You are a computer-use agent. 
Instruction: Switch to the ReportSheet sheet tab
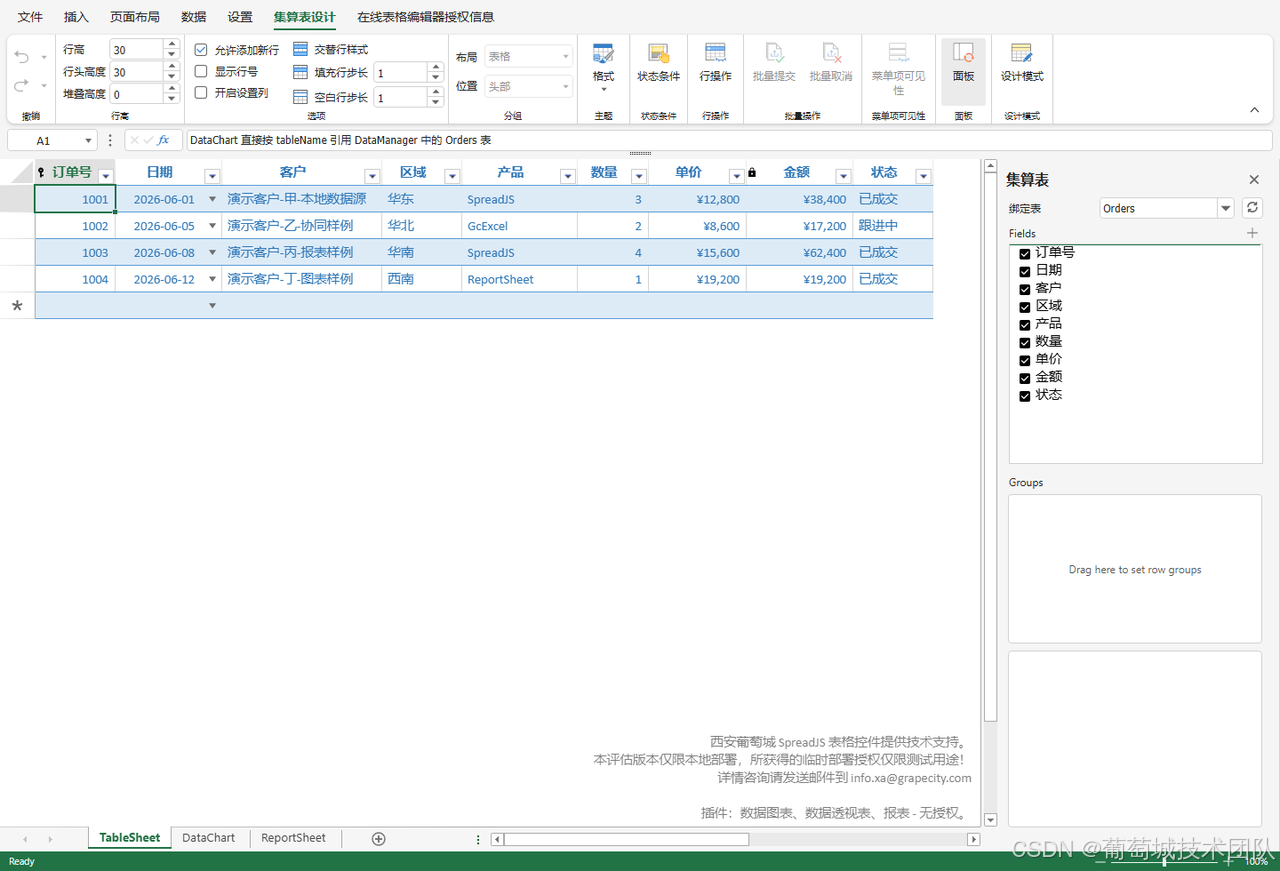click(293, 838)
